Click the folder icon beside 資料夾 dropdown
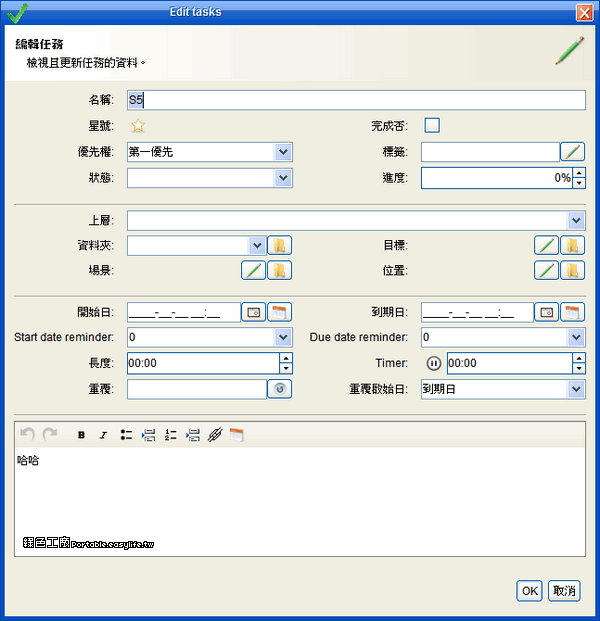This screenshot has height=621, width=600. [x=280, y=246]
